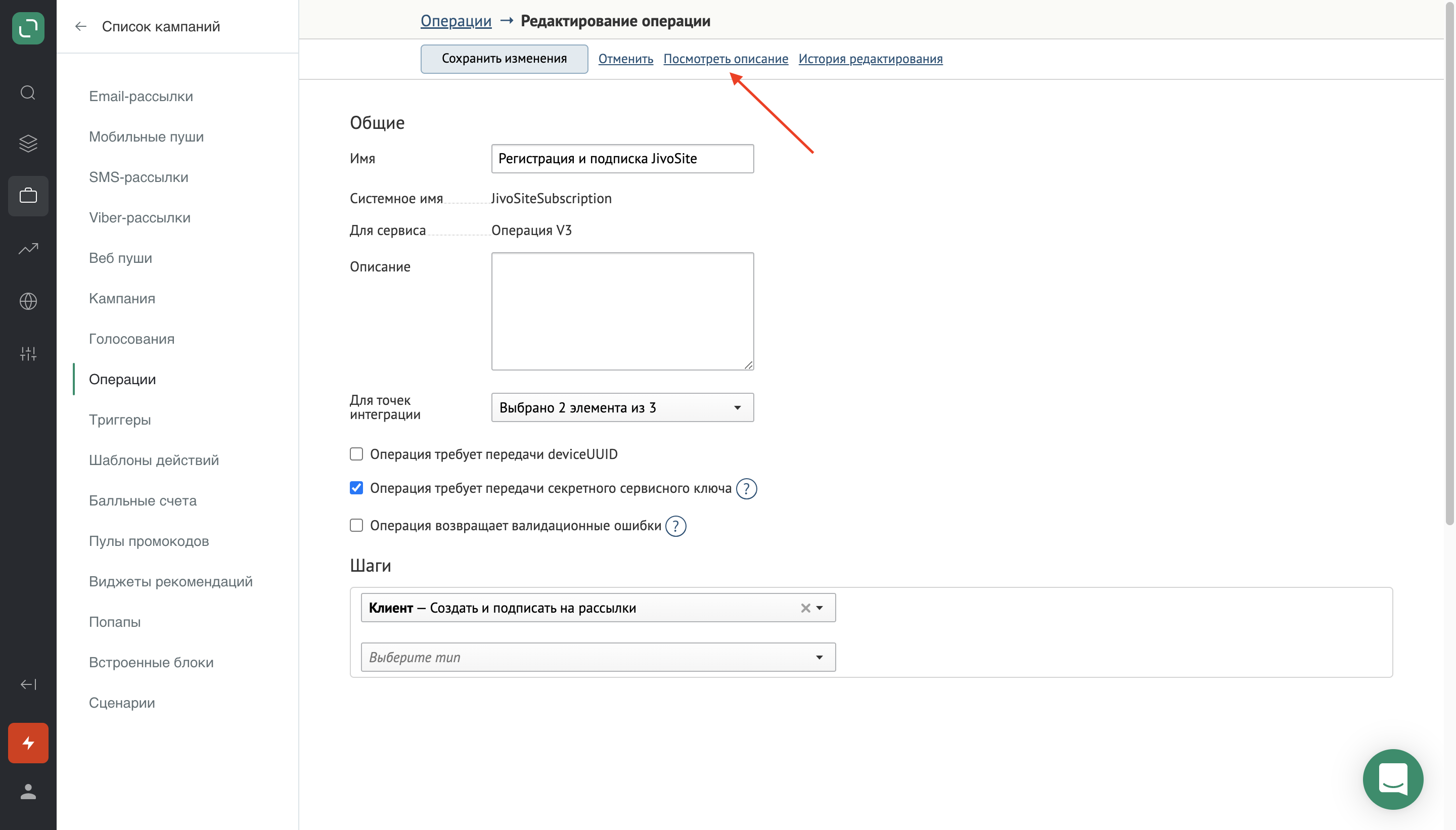Viewport: 1456px width, 830px height.
Task: Go back with the arrow beside Список кампаний
Action: (80, 26)
